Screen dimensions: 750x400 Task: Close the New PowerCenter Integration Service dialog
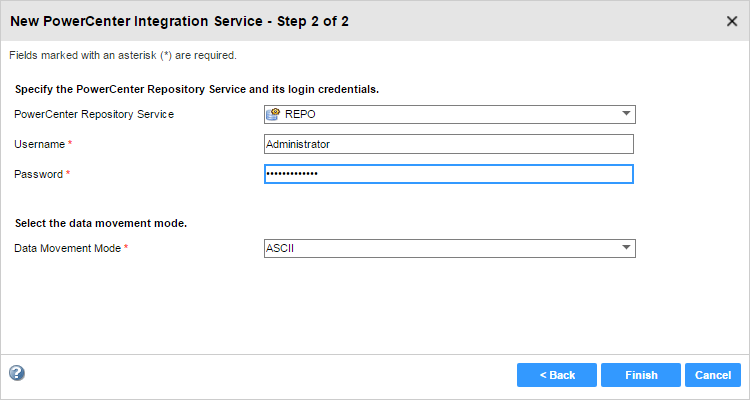tap(732, 21)
